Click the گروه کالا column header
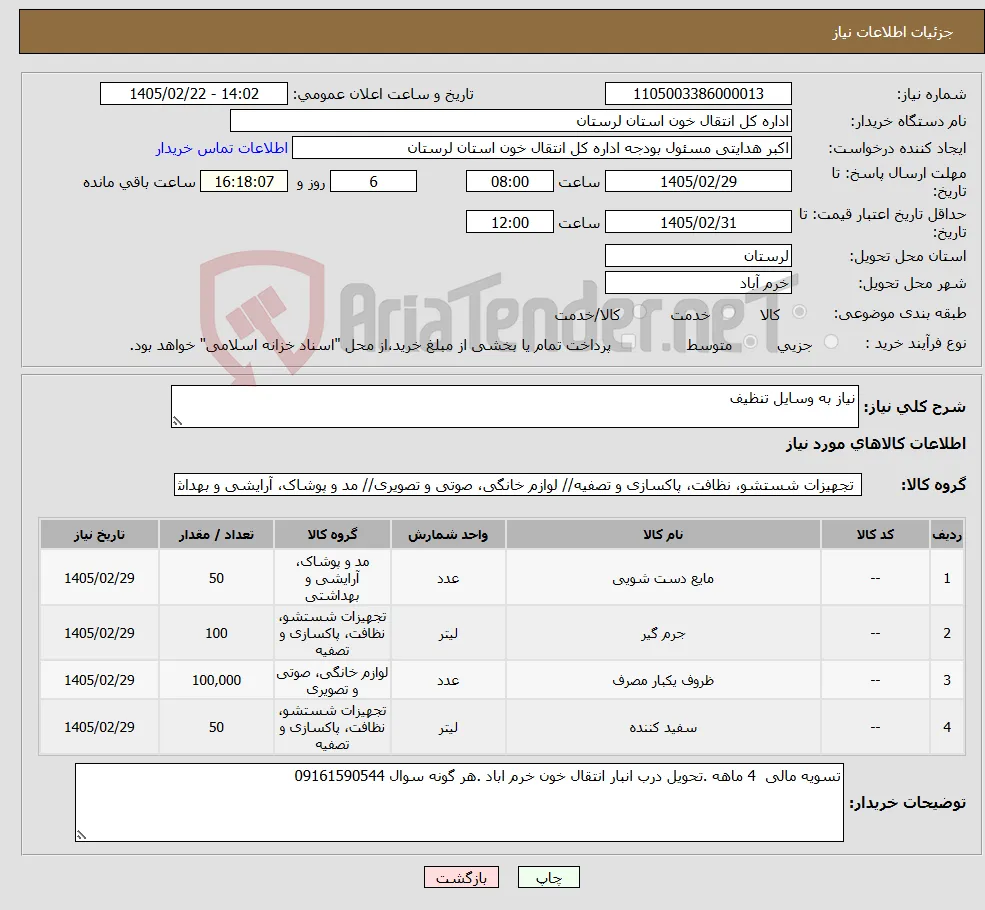Viewport: 985px width, 910px height. pyautogui.click(x=332, y=534)
